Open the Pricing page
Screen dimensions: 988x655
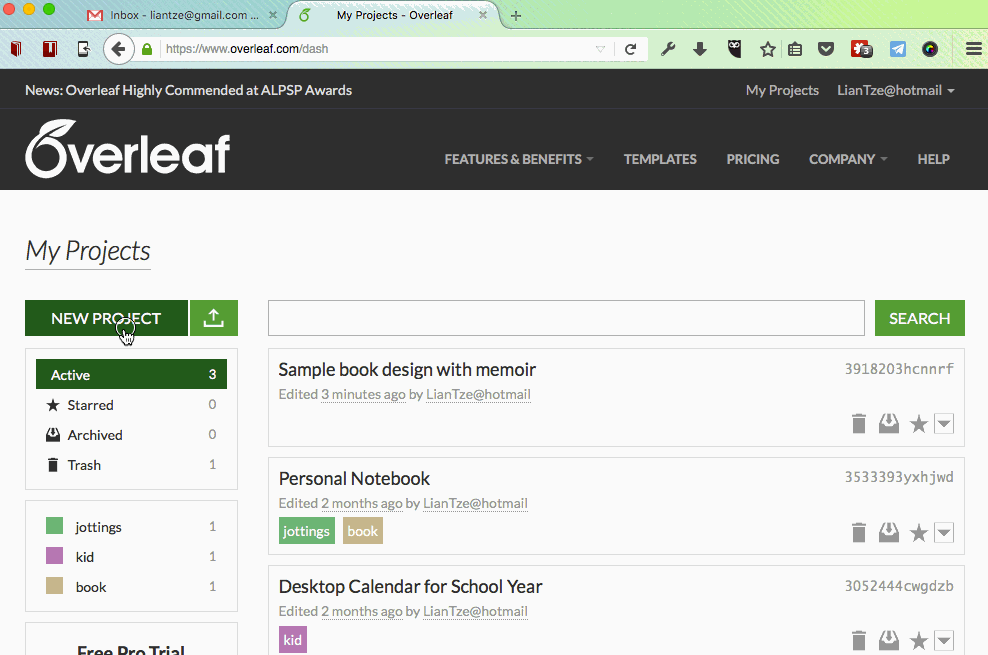pyautogui.click(x=752, y=159)
